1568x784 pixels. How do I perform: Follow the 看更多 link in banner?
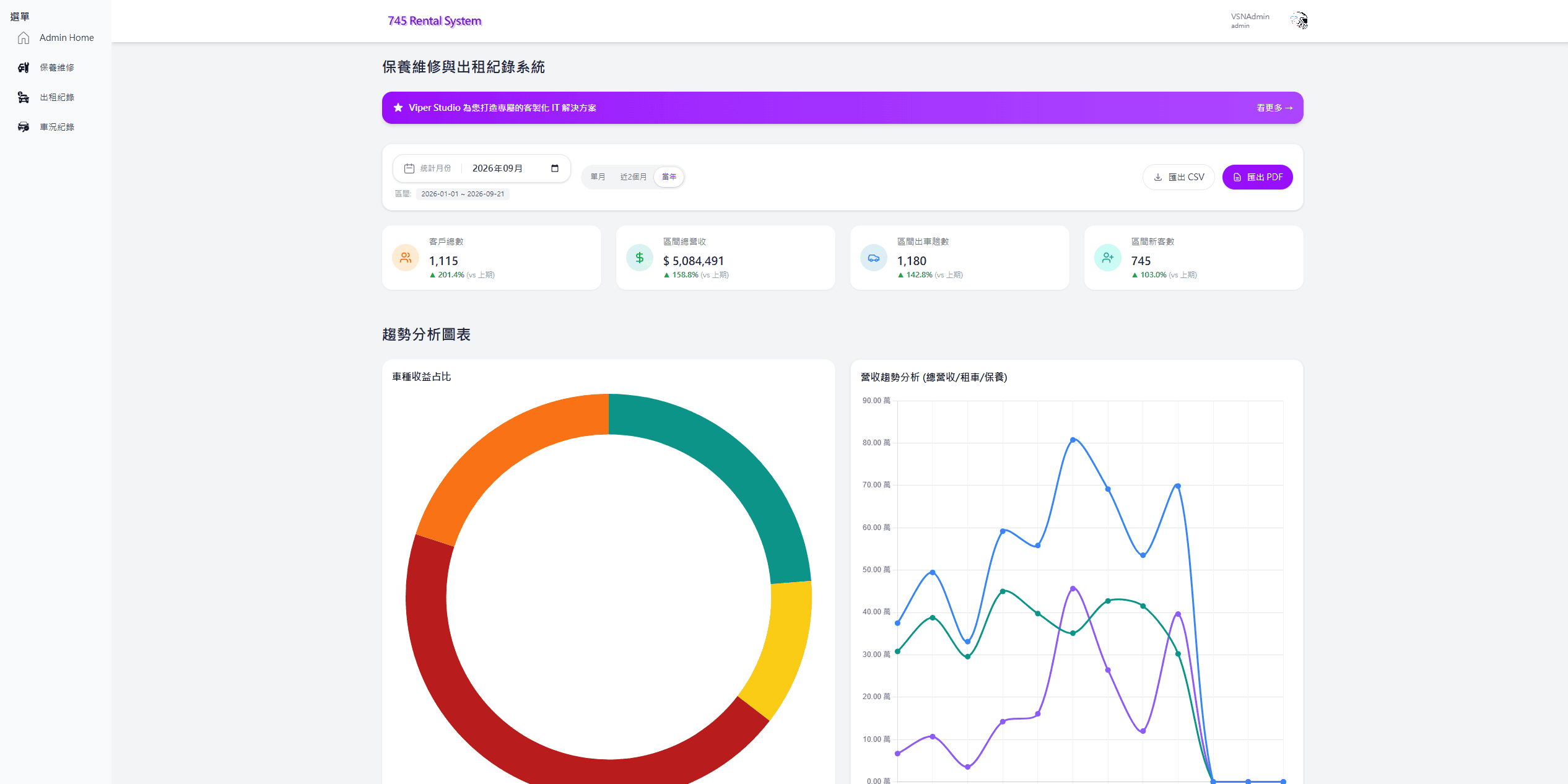[1274, 108]
